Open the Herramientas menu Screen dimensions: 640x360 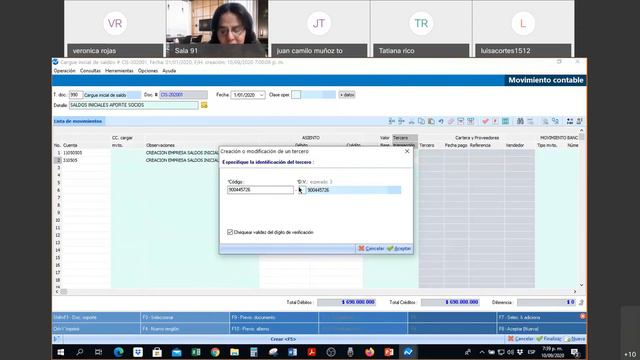pyautogui.click(x=119, y=71)
